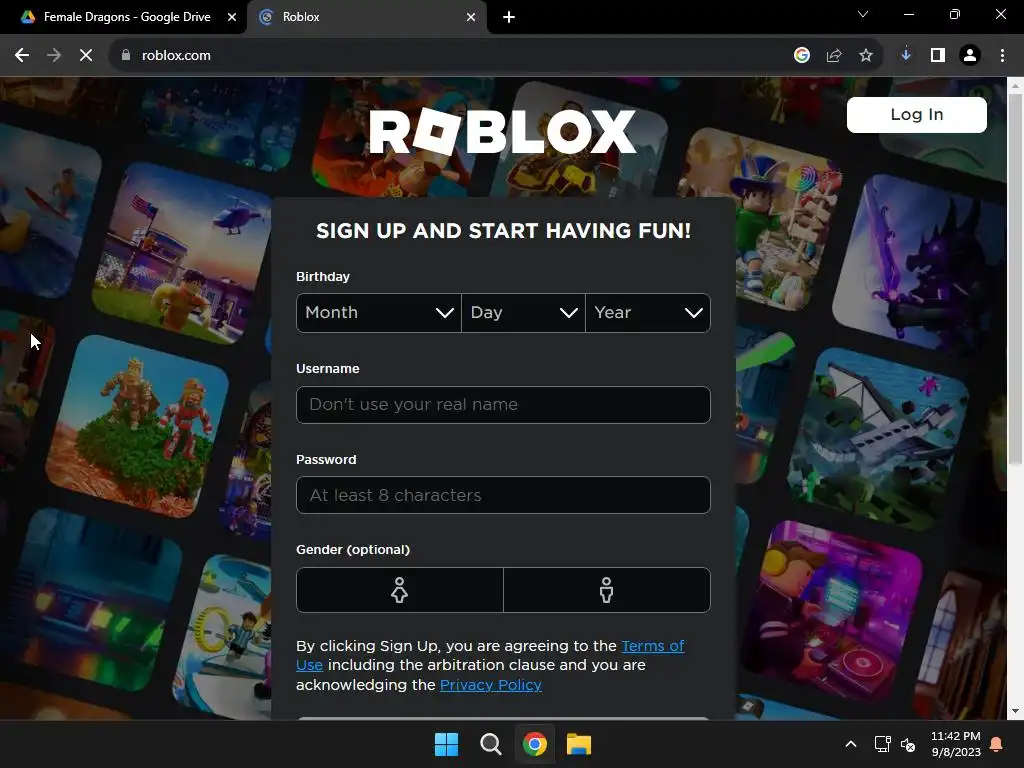Screen dimensions: 1024x768
Task: Open the birthday Month dropdown
Action: (379, 313)
